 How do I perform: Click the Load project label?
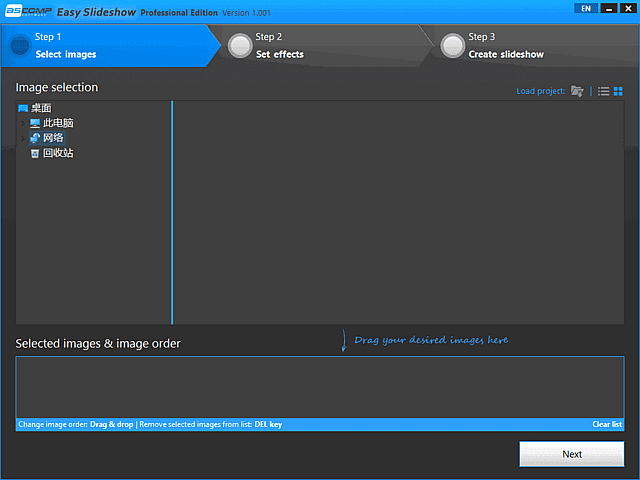(x=540, y=91)
